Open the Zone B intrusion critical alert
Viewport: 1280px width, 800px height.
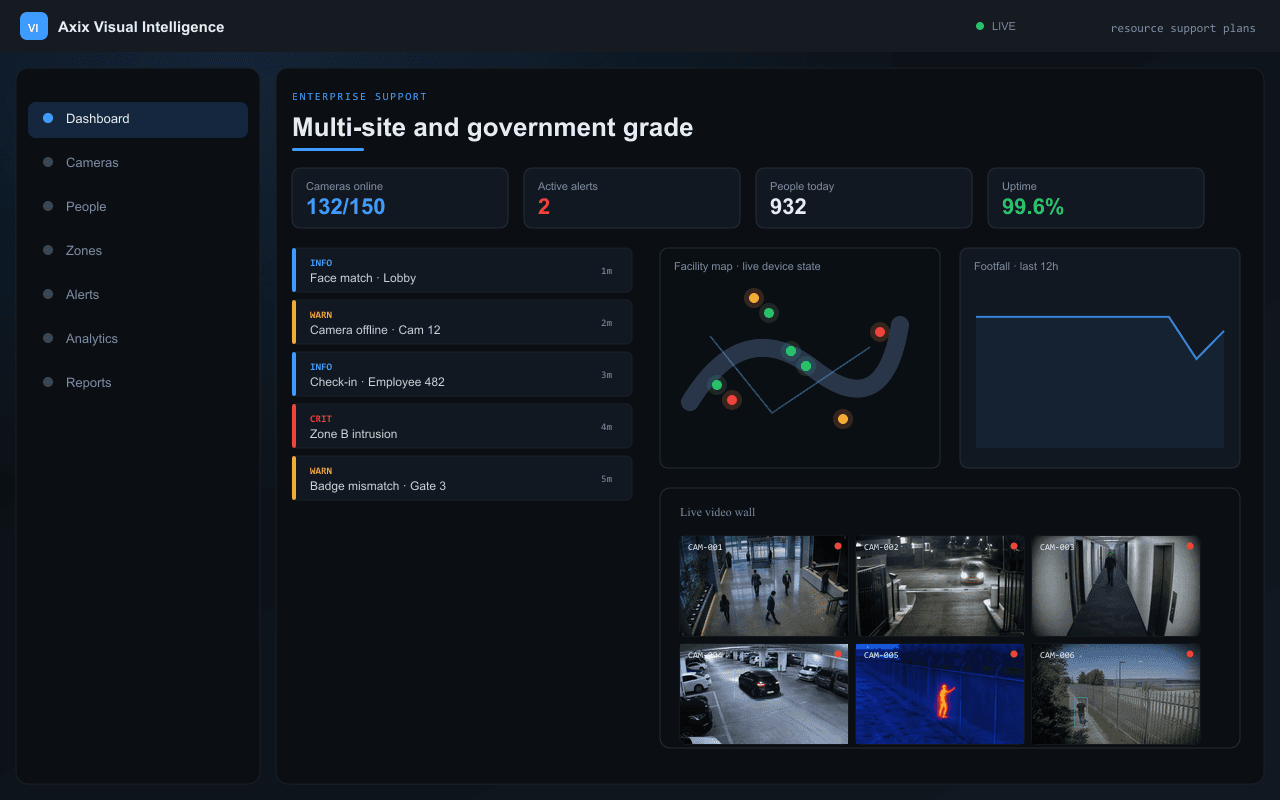pyautogui.click(x=462, y=426)
